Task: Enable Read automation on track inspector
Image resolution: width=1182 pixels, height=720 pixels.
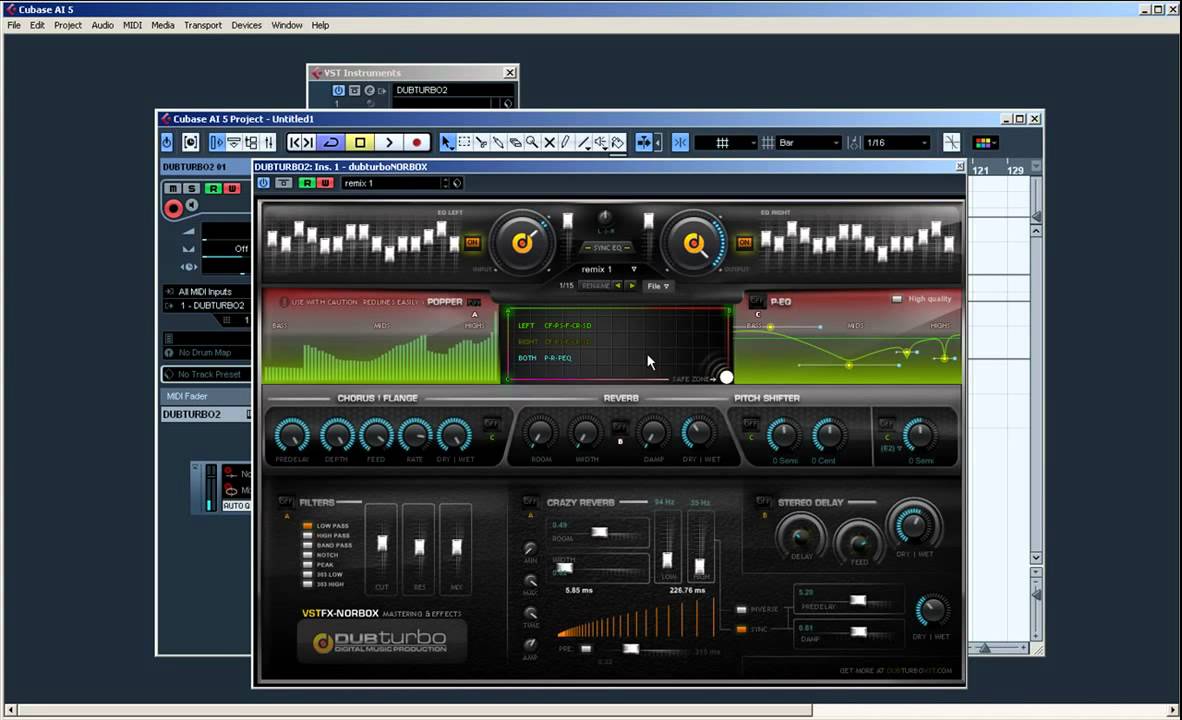Action: [x=213, y=188]
